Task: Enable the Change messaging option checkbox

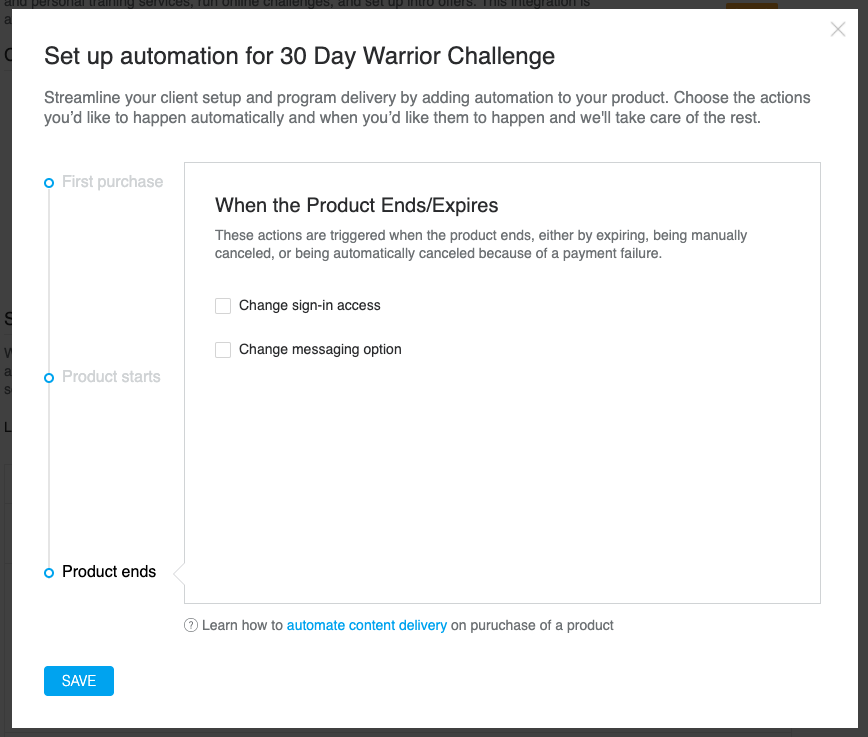Action: point(223,349)
